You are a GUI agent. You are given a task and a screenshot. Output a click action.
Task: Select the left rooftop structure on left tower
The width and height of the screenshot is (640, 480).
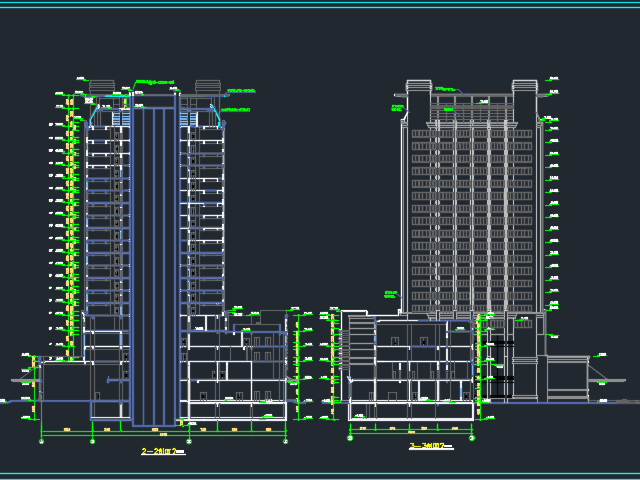101,87
